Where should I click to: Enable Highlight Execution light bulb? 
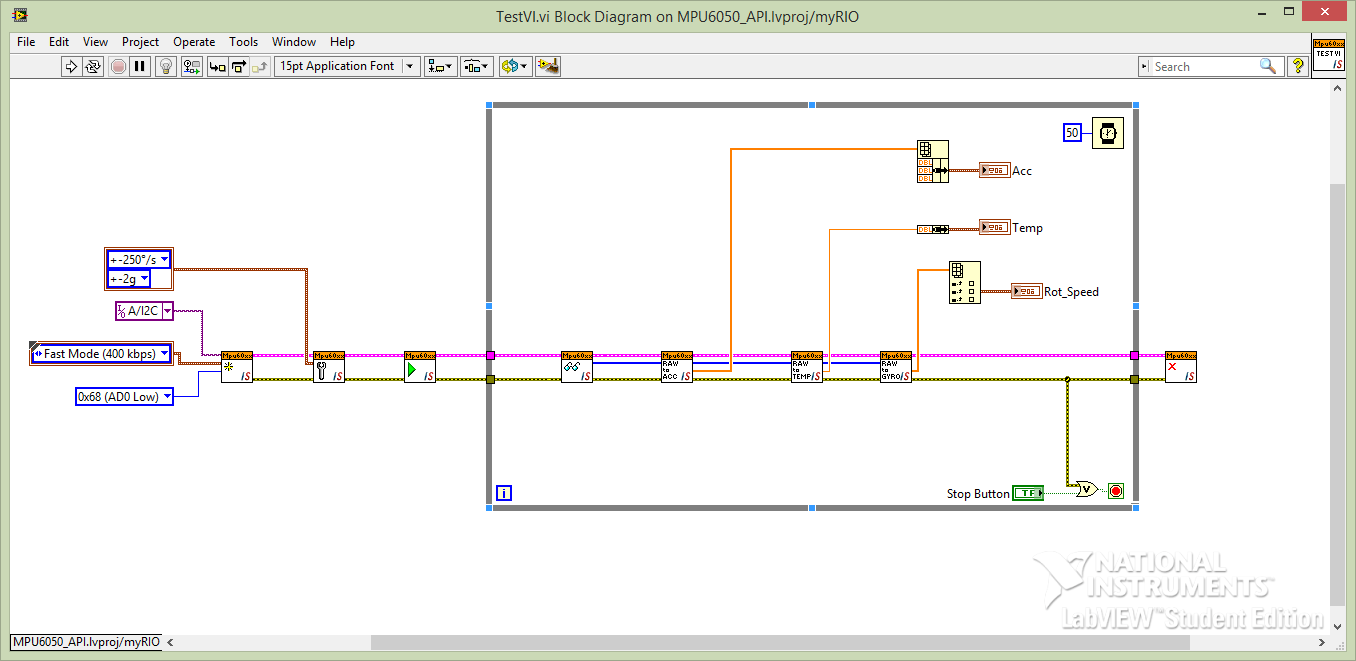165,66
